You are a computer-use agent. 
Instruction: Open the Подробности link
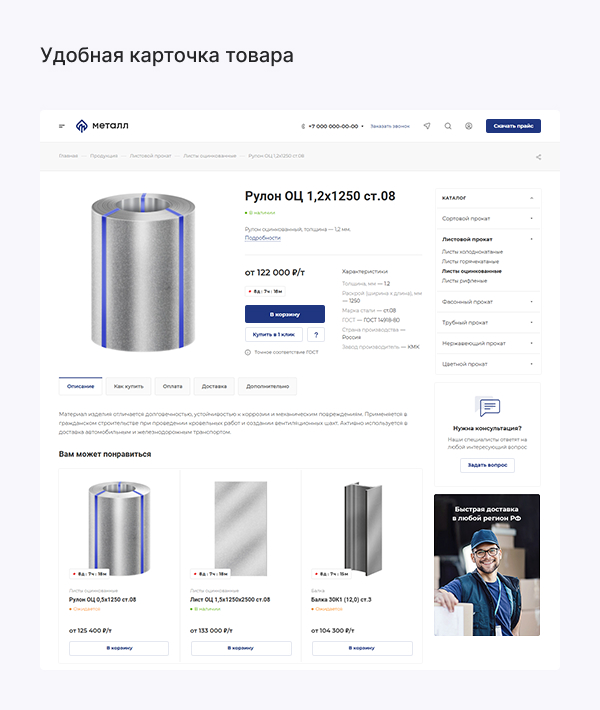[263, 238]
